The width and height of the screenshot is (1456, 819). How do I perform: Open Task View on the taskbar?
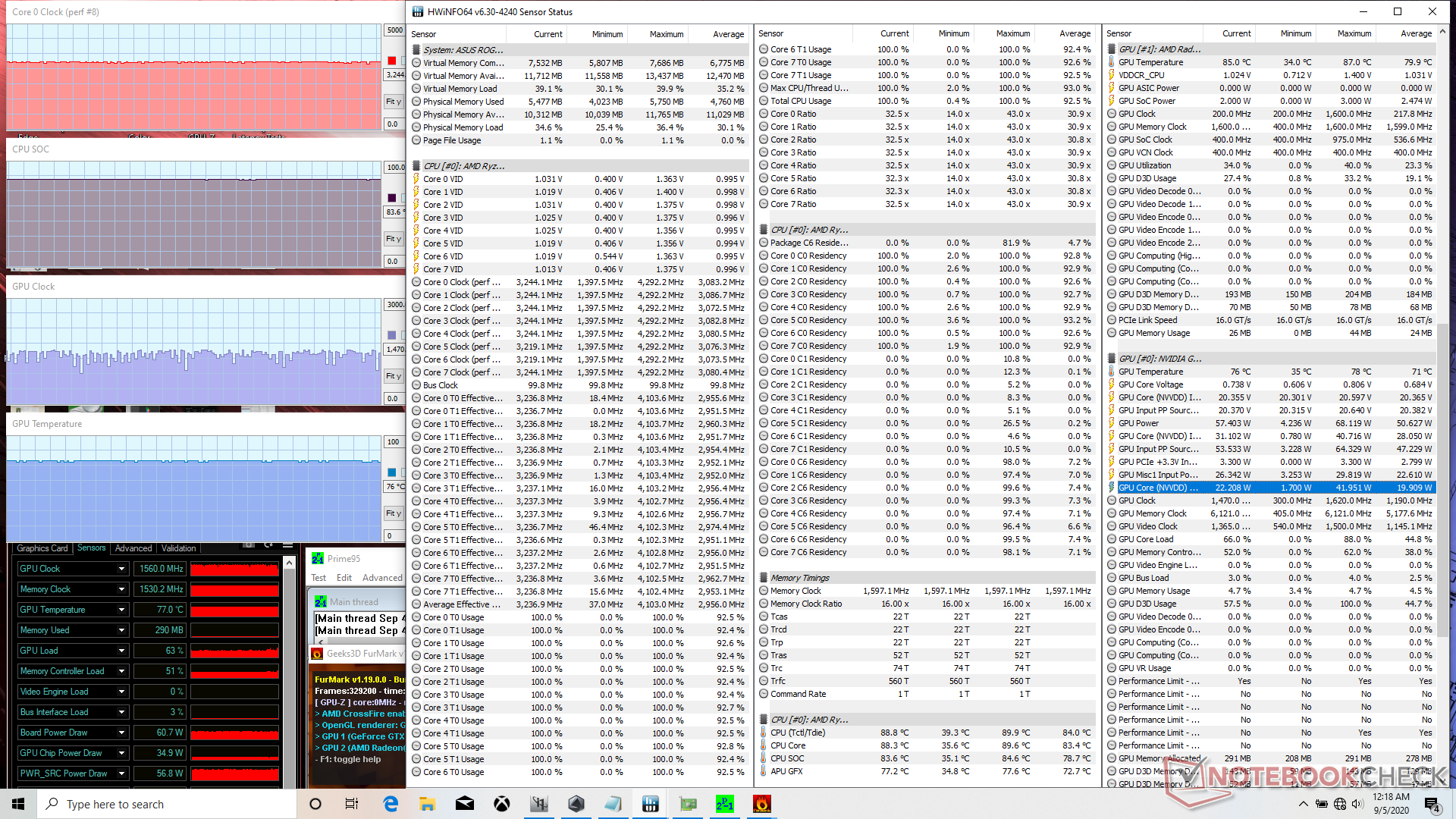[x=352, y=804]
